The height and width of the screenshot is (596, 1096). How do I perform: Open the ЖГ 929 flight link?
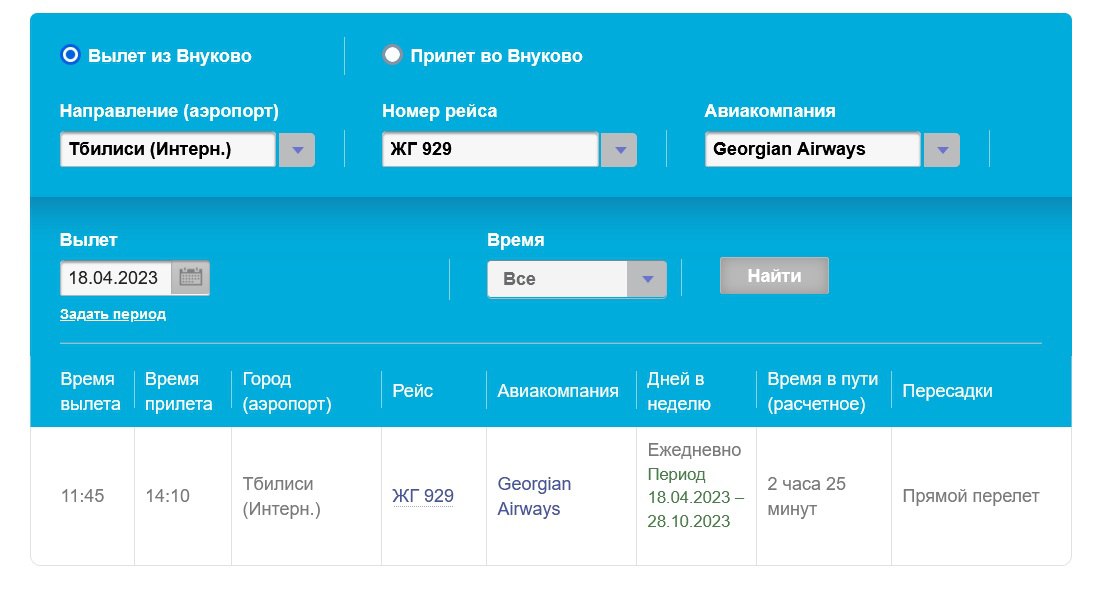[423, 495]
